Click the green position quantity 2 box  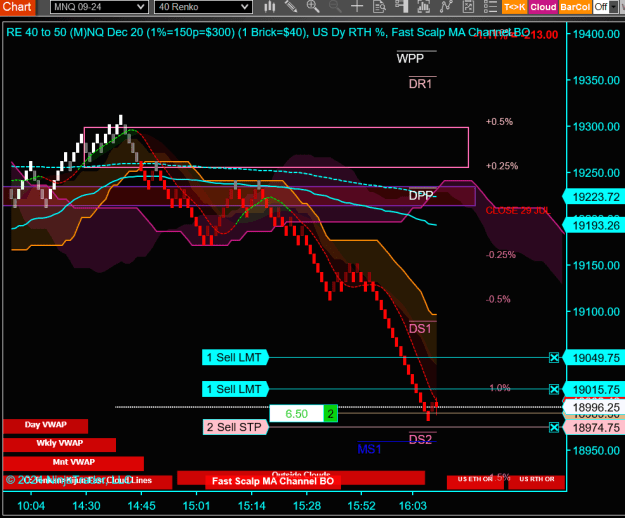click(330, 414)
